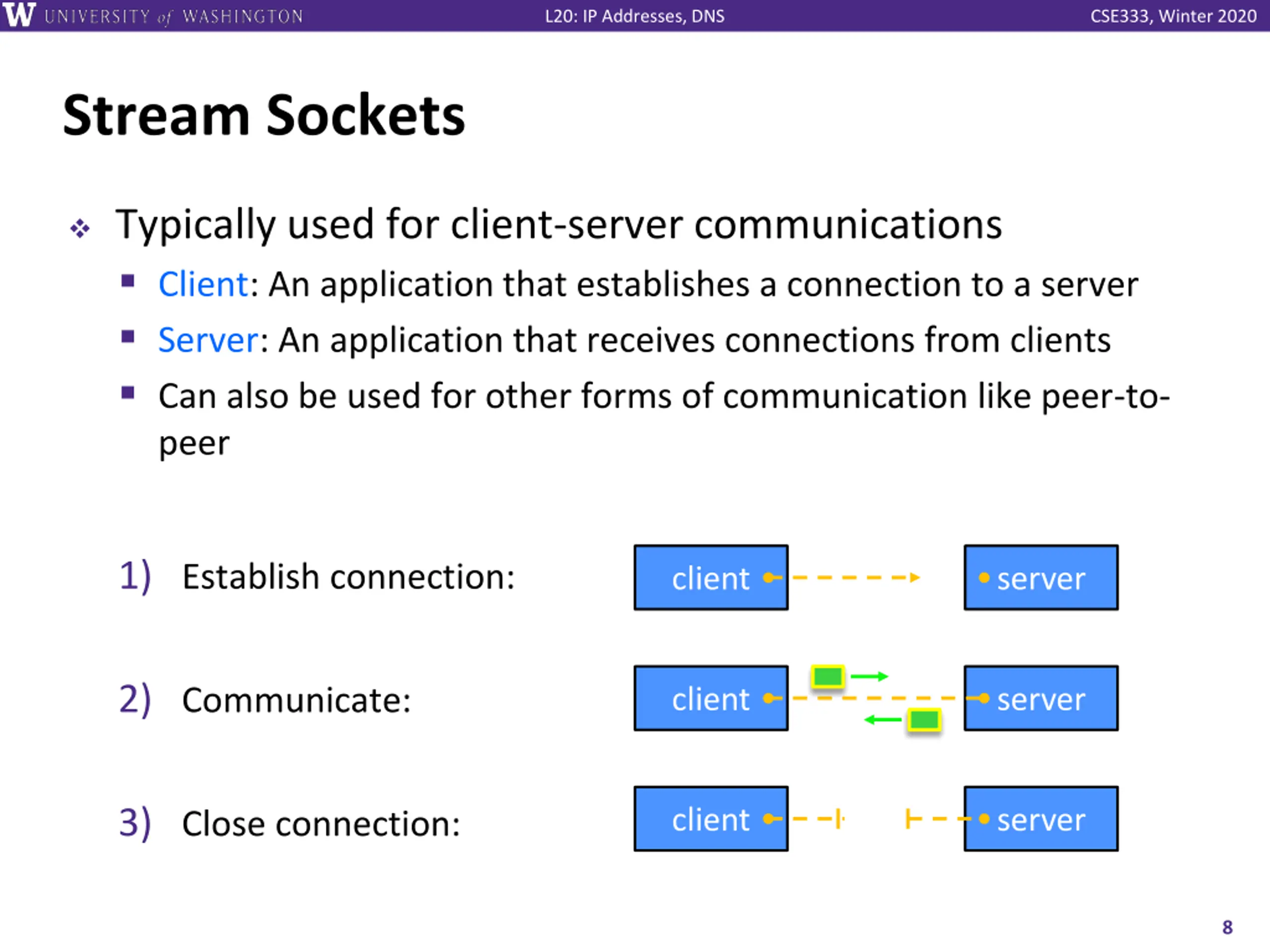Click the 'Stream Sockets' slide title
The image size is (1270, 952).
click(x=264, y=116)
